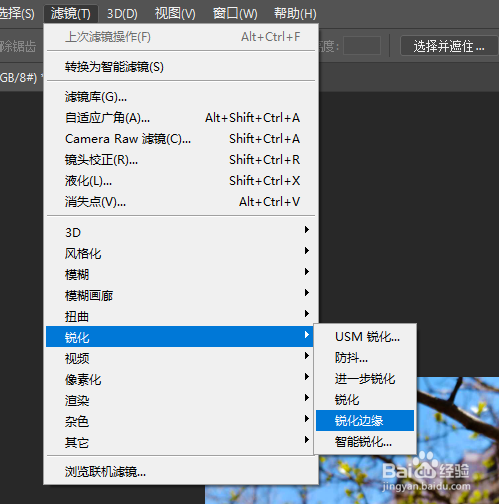The height and width of the screenshot is (504, 499).
Task: Click the width/height input field in options bar
Action: (362, 46)
